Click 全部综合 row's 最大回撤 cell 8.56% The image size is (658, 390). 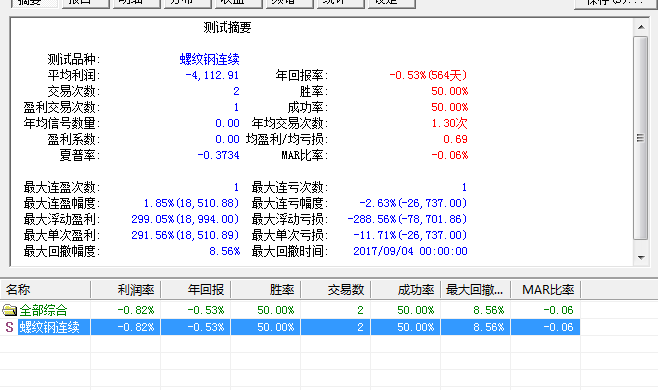pos(475,310)
